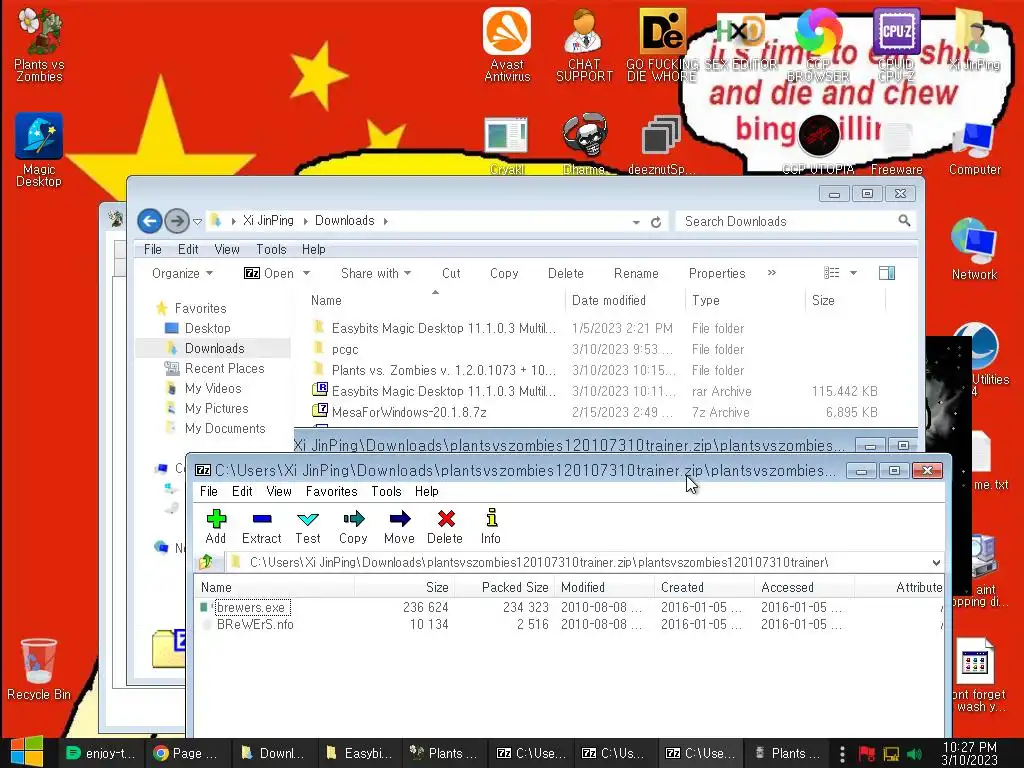Open the Explorer Edit menu

pos(188,249)
